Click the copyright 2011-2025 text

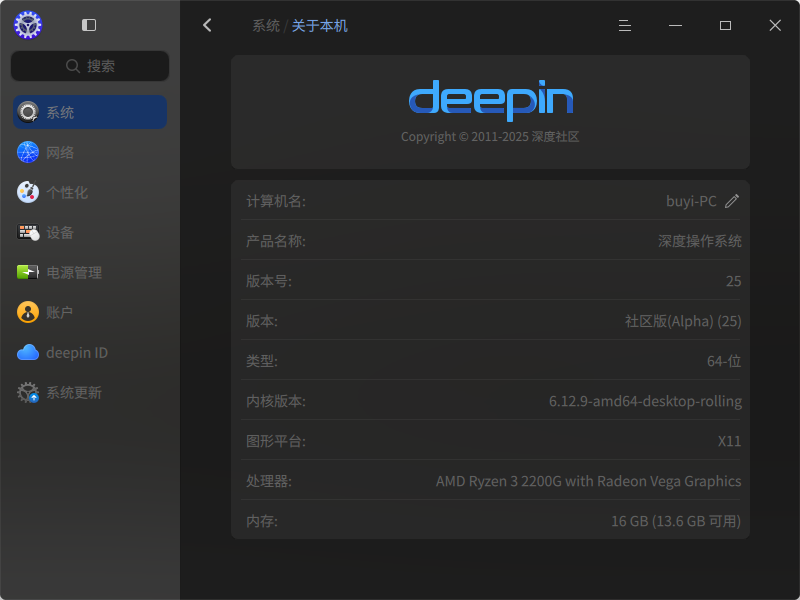click(x=490, y=137)
